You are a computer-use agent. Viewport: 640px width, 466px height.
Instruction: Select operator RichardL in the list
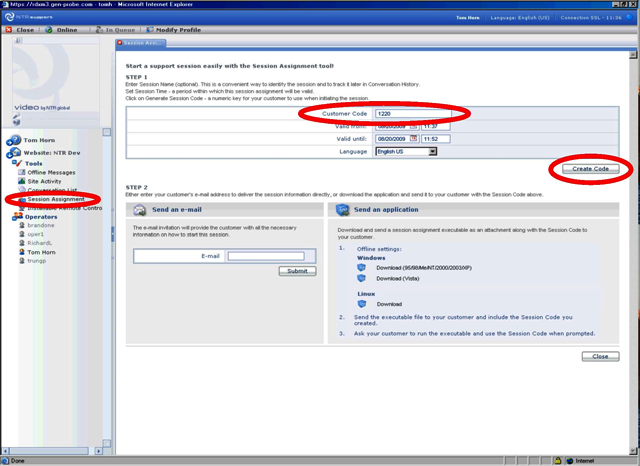[x=42, y=243]
